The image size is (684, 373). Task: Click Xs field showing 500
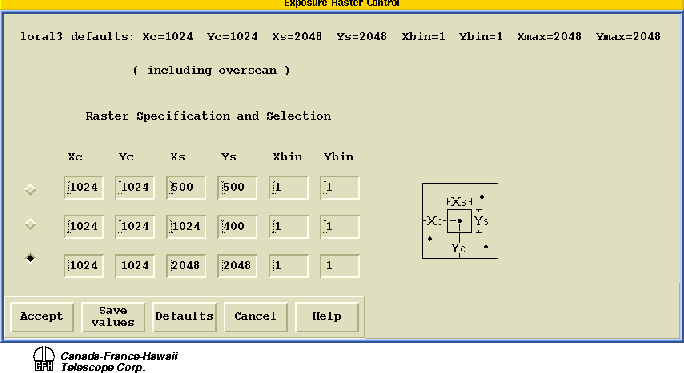click(x=186, y=188)
